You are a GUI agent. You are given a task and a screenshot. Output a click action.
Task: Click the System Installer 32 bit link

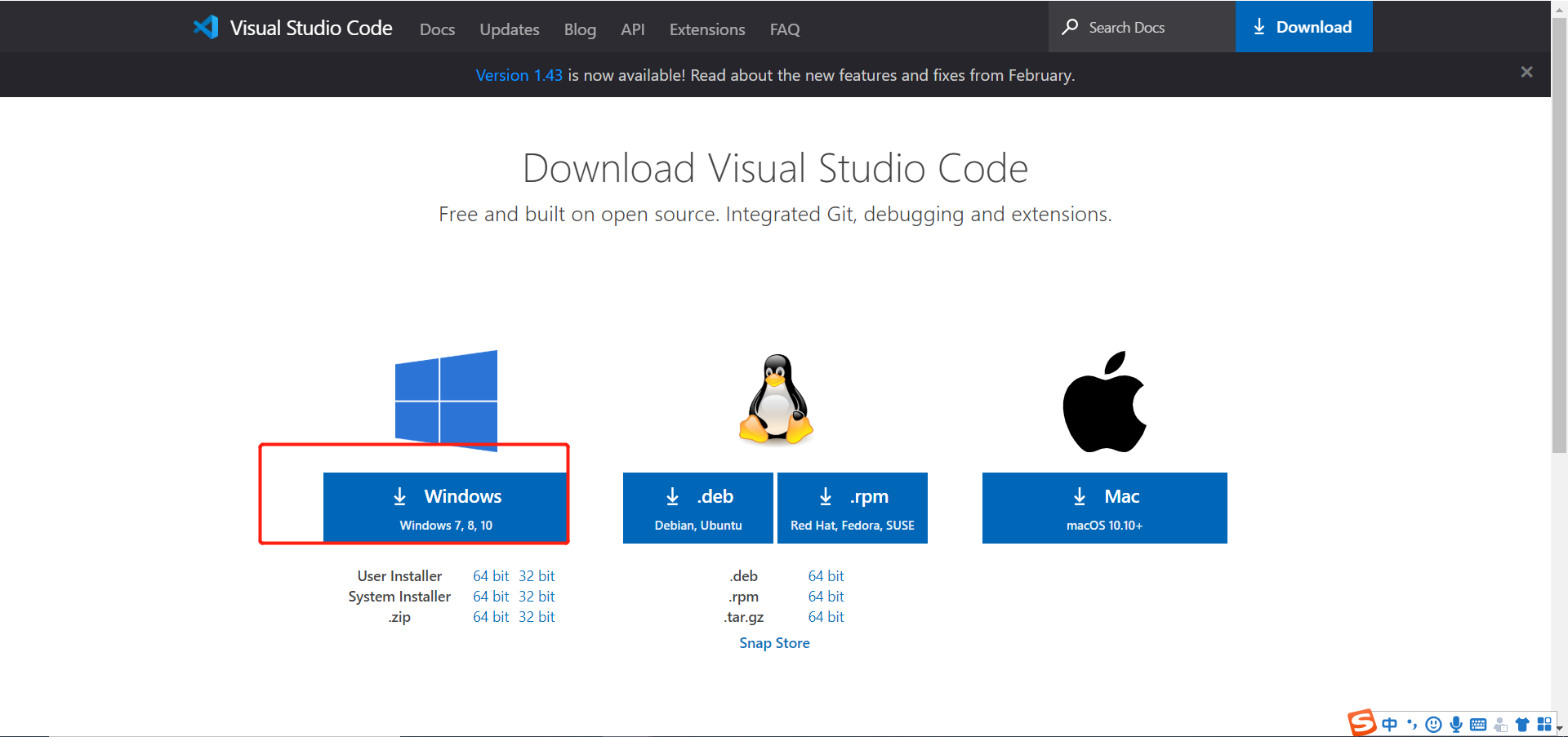point(537,597)
